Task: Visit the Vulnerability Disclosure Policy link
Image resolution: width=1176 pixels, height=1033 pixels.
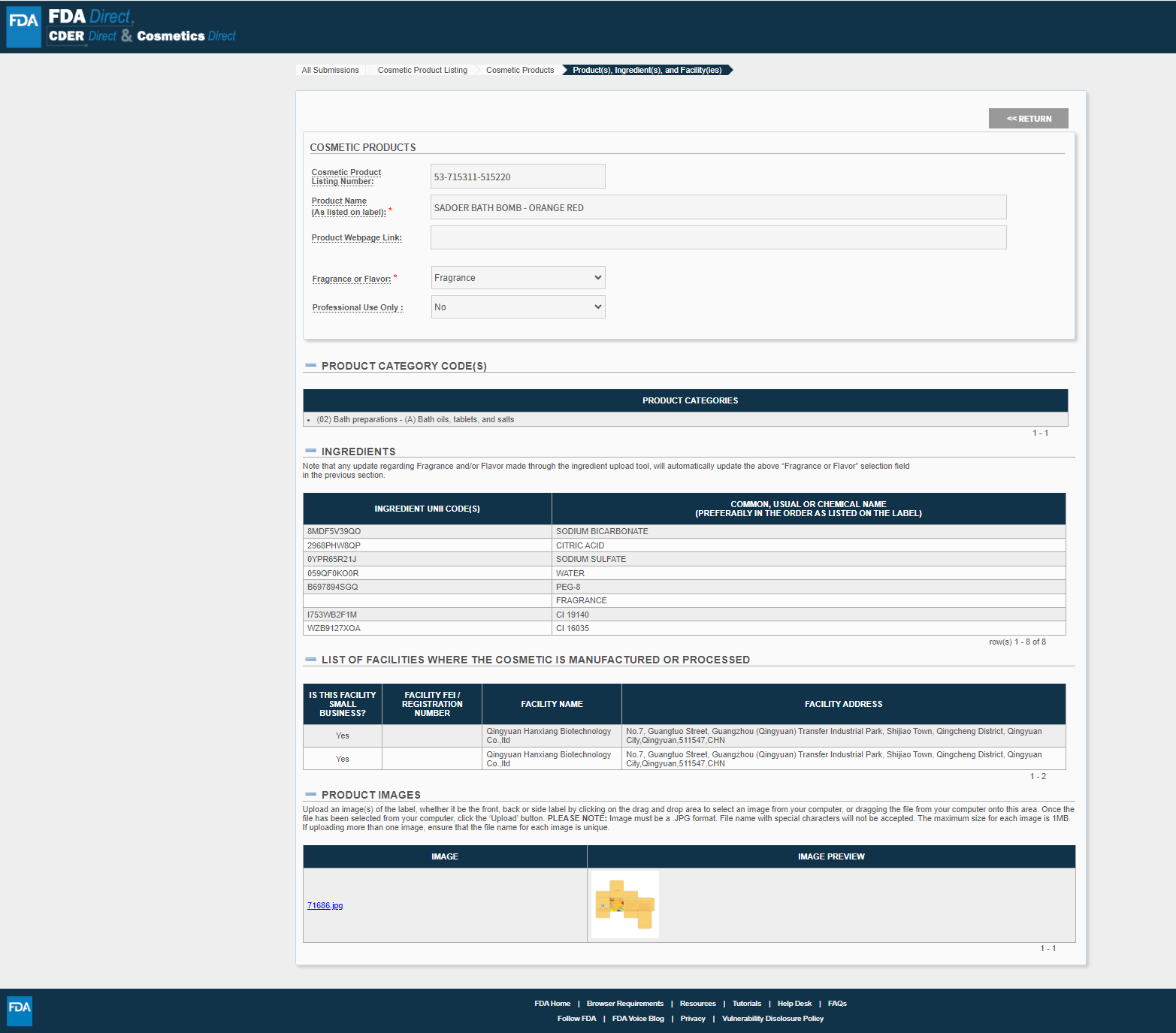Action: pyautogui.click(x=772, y=1019)
